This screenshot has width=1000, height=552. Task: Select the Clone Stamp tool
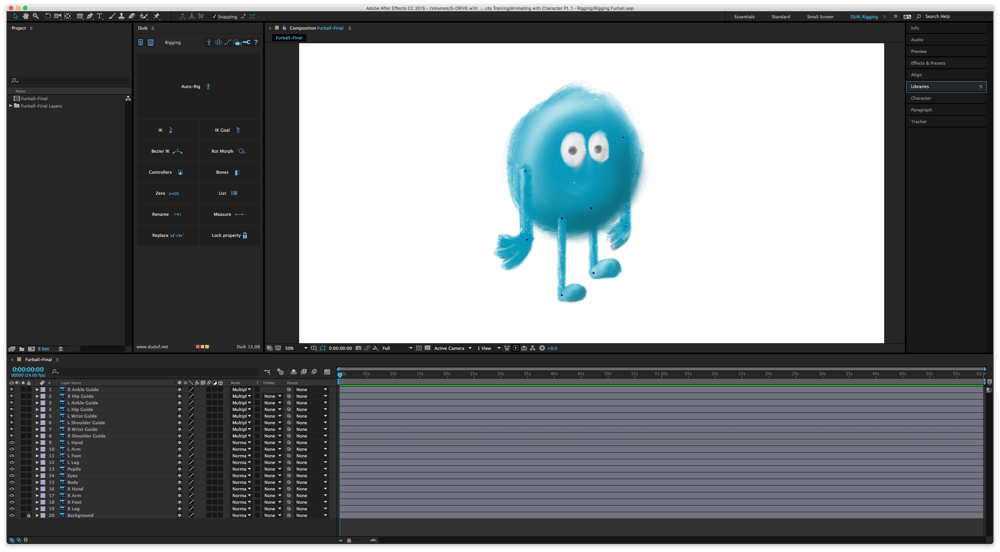coord(122,16)
